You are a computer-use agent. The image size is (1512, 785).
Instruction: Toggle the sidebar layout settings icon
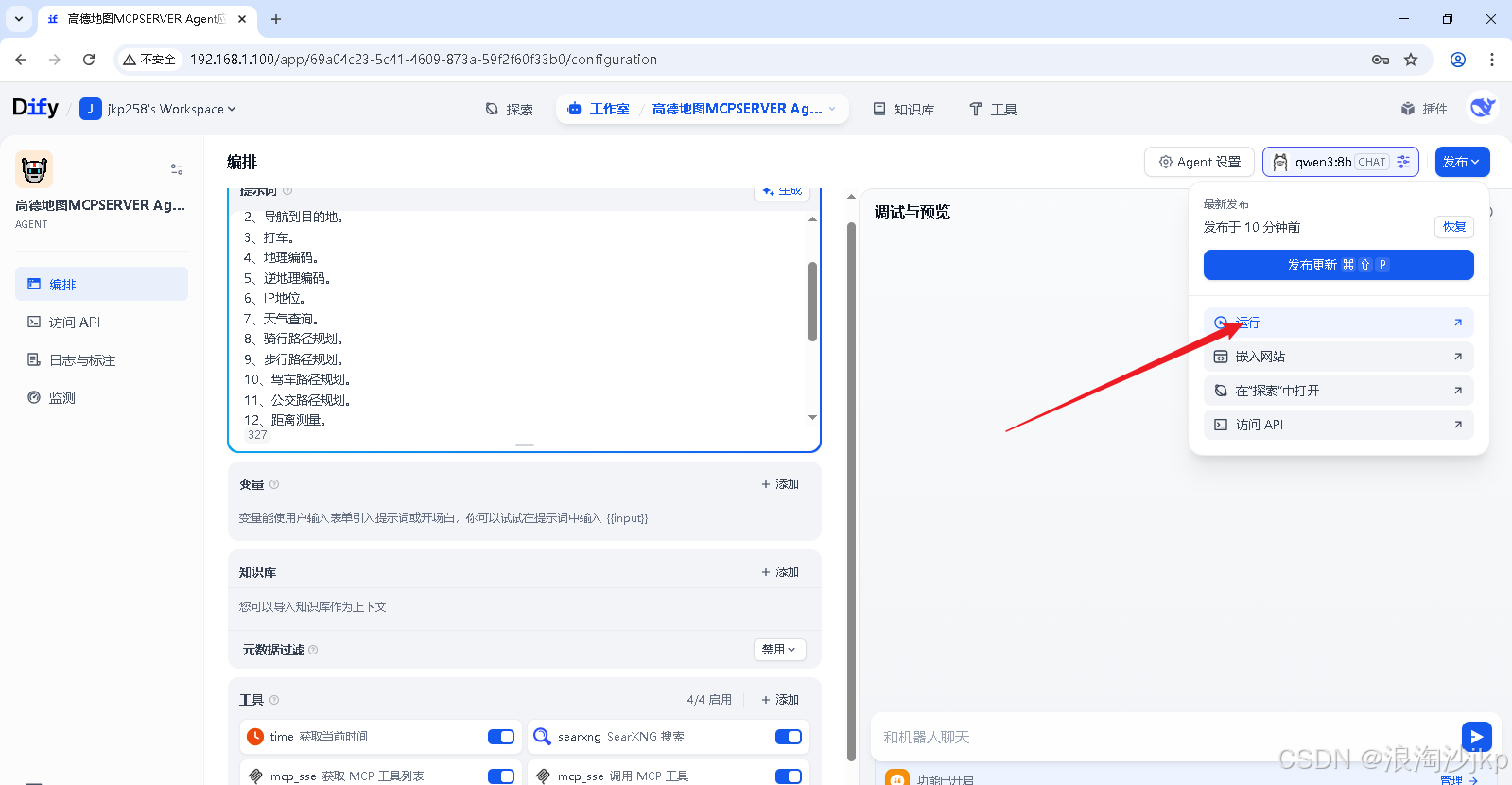[177, 169]
